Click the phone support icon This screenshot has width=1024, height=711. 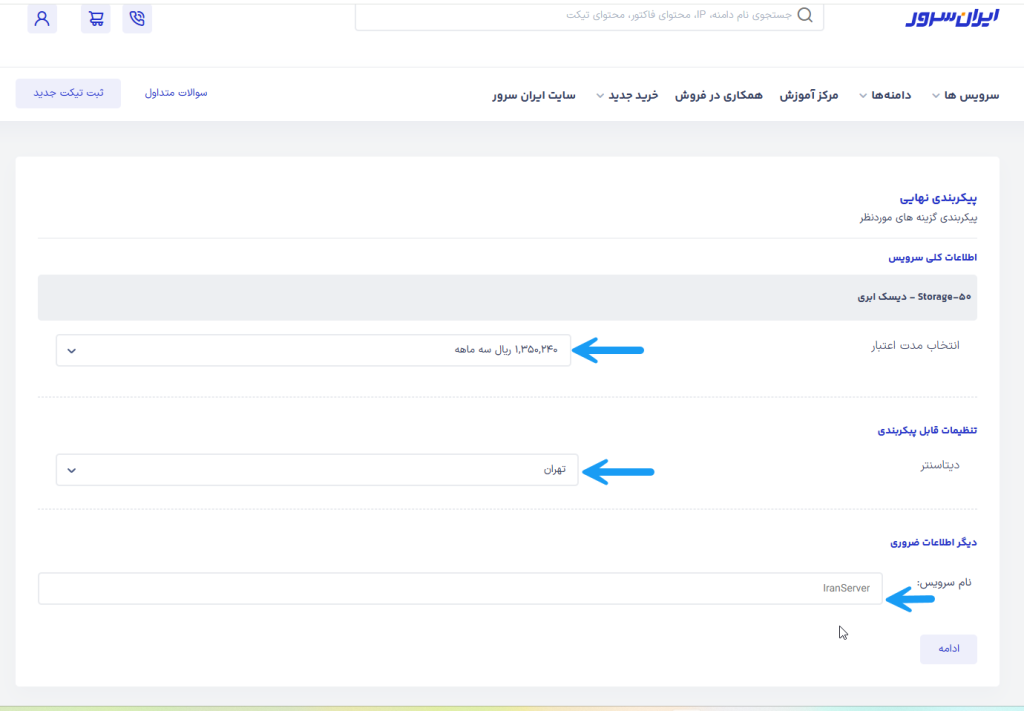pos(137,19)
